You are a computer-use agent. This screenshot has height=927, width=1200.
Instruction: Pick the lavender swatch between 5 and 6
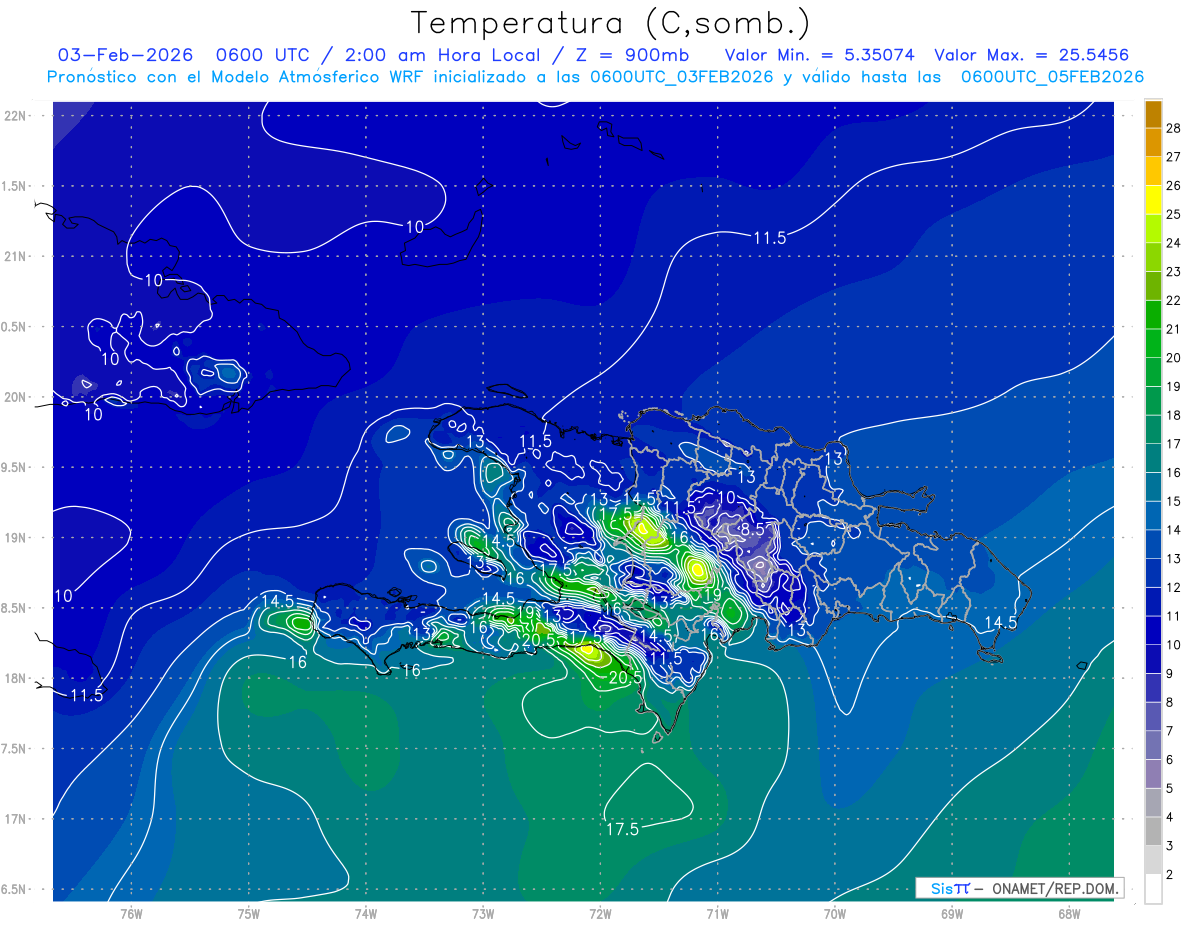tap(1153, 774)
